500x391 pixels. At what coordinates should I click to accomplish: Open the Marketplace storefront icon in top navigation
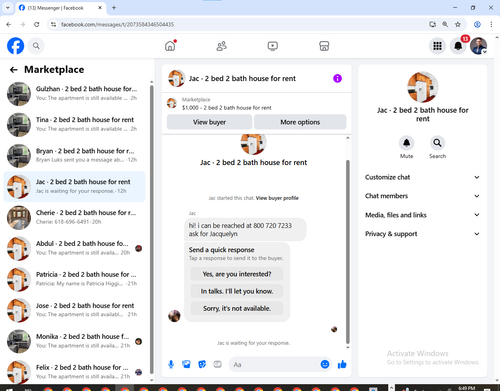[324, 46]
